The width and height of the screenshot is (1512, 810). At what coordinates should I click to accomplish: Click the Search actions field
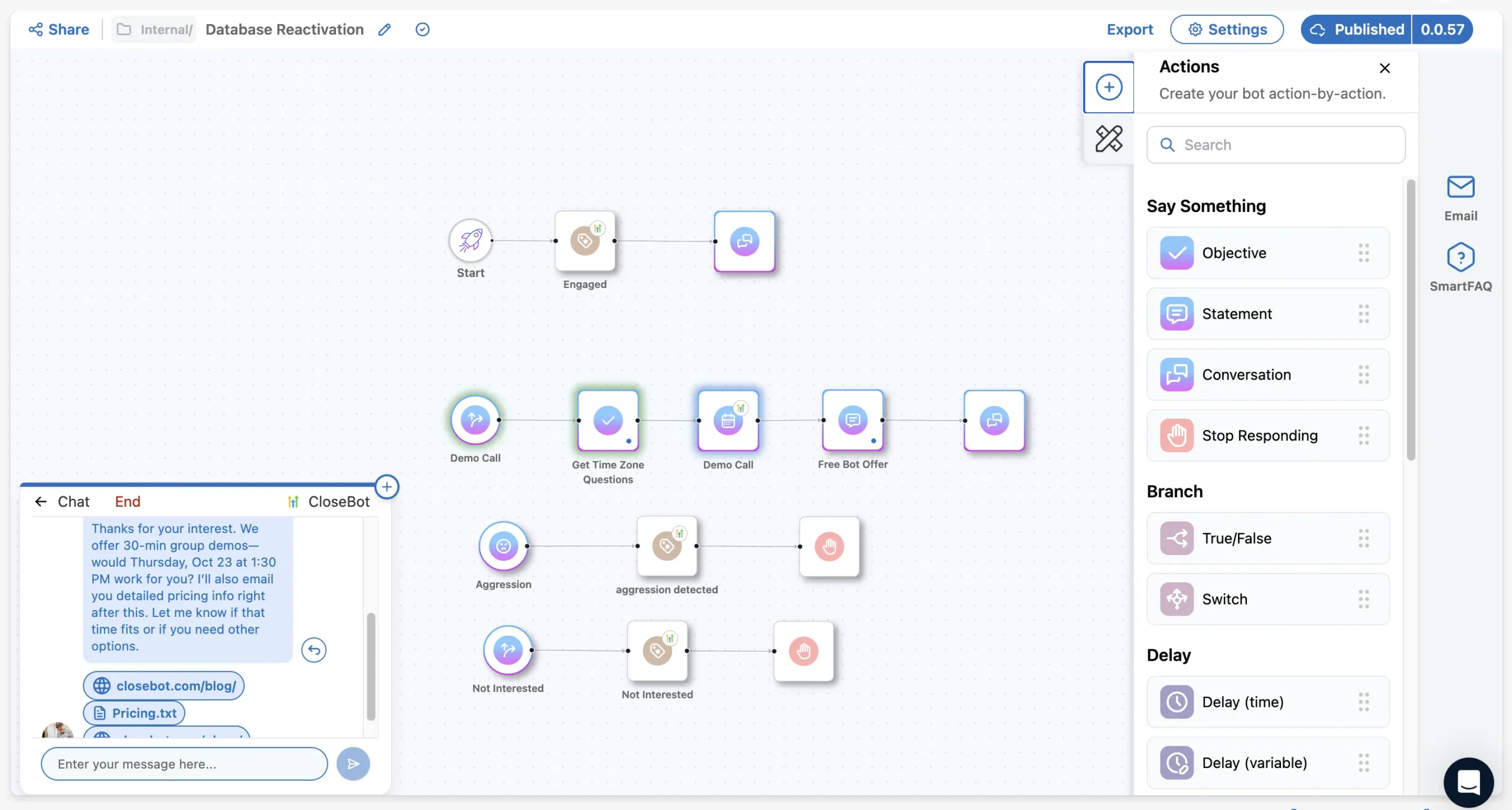[x=1276, y=145]
